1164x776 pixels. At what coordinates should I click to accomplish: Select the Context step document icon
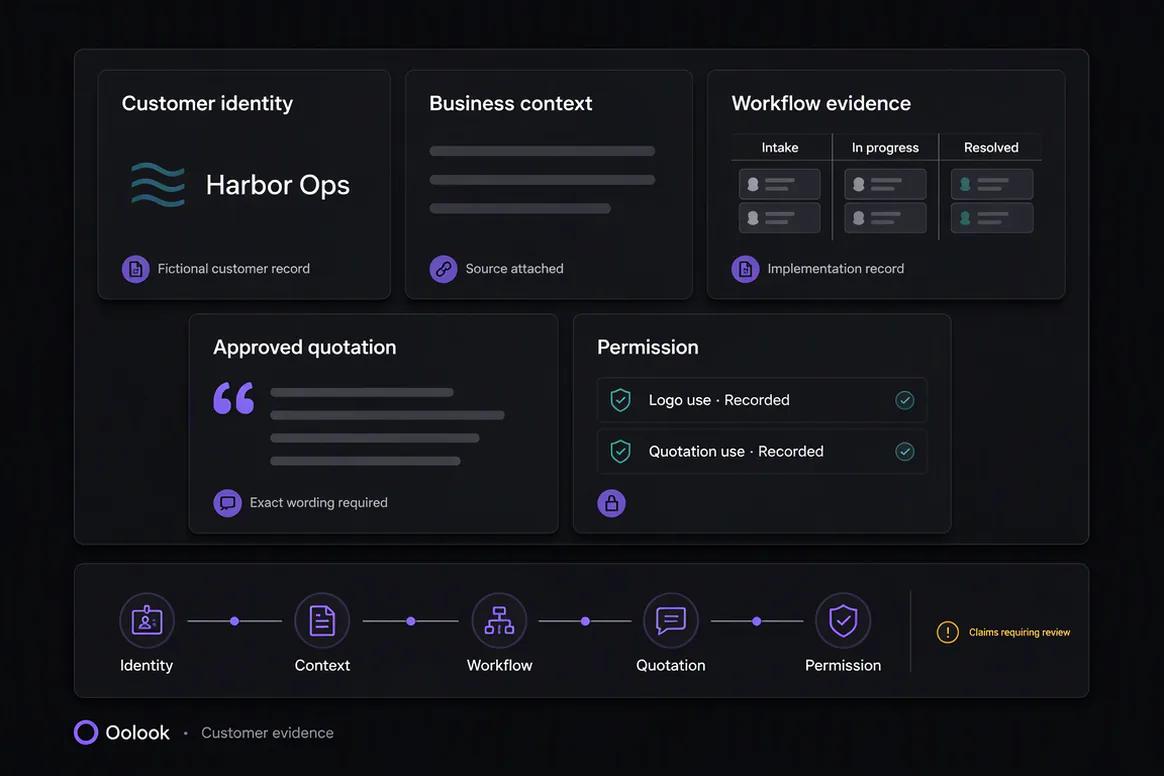[322, 620]
